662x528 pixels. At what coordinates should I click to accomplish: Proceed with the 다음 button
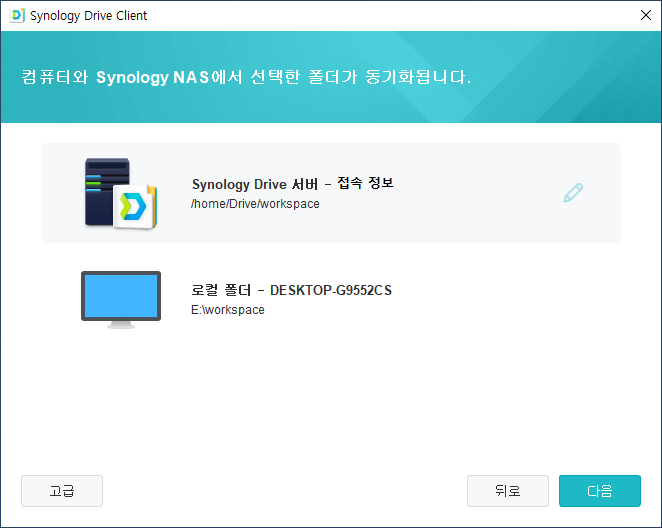coord(600,491)
